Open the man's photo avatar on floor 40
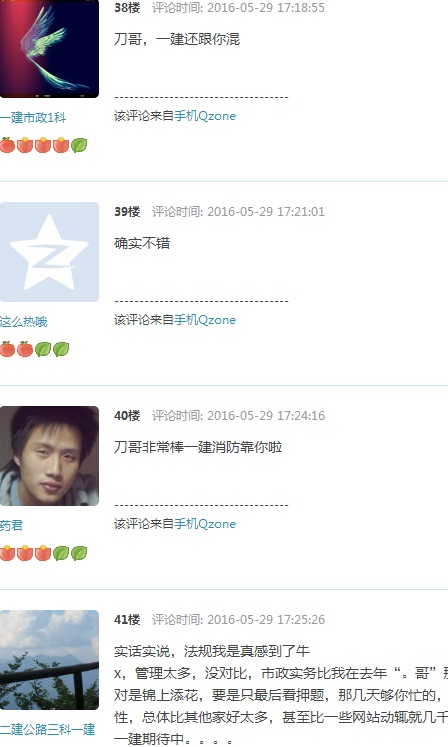The height and width of the screenshot is (747, 448). (49, 456)
